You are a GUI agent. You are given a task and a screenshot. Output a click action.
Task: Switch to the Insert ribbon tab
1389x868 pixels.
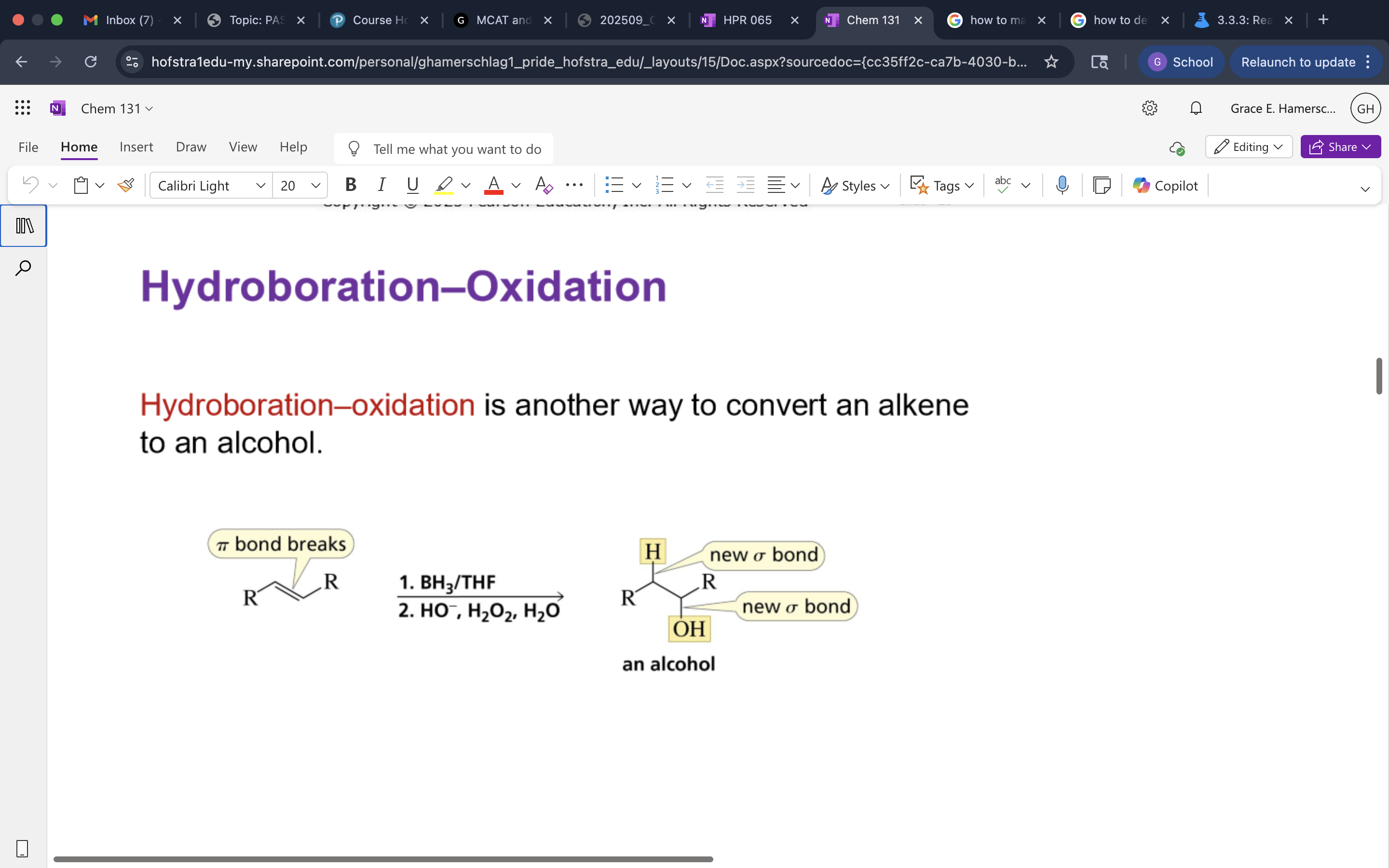[136, 147]
